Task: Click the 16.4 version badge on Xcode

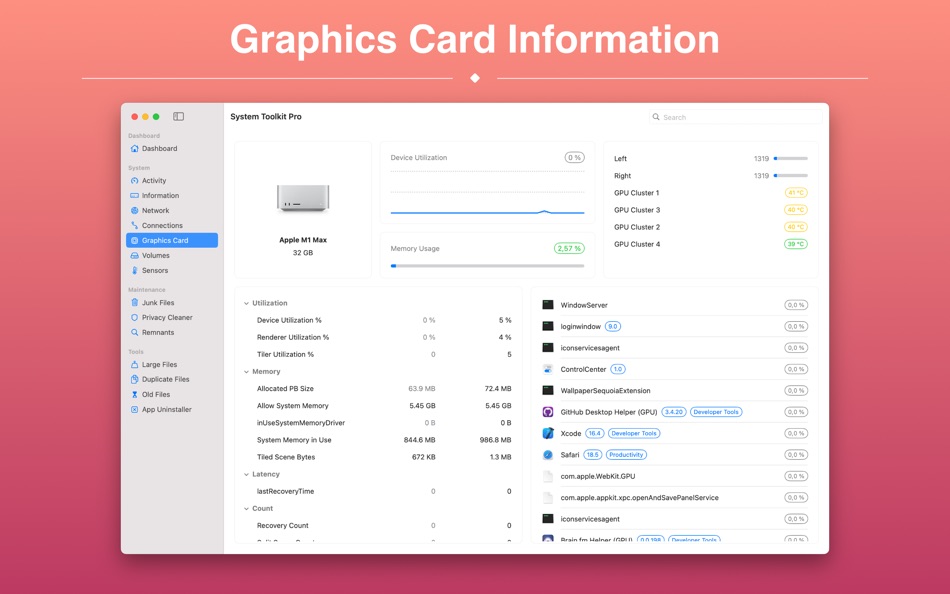Action: point(594,433)
